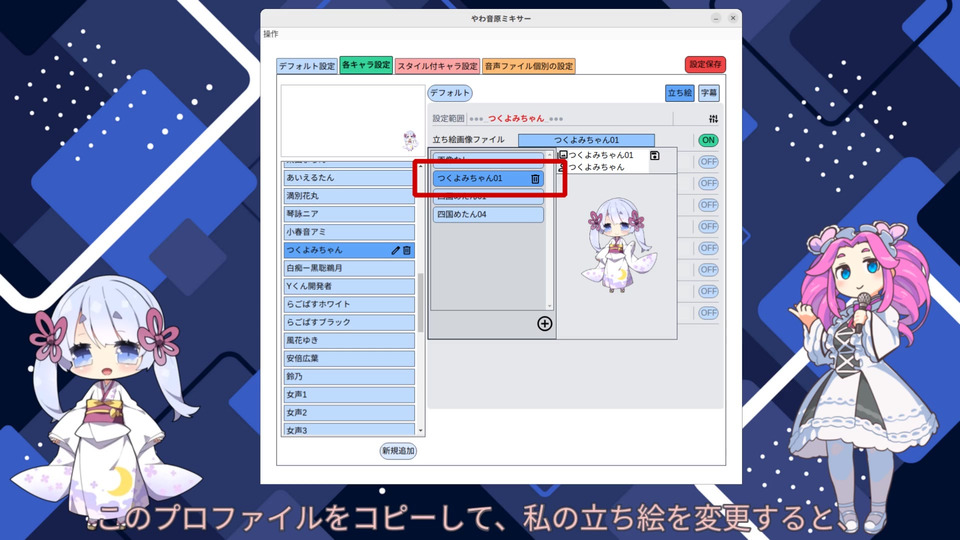Viewport: 960px width, 540px height.
Task: Edit the つくよみちゃん character name with the pencil
Action: [x=396, y=250]
